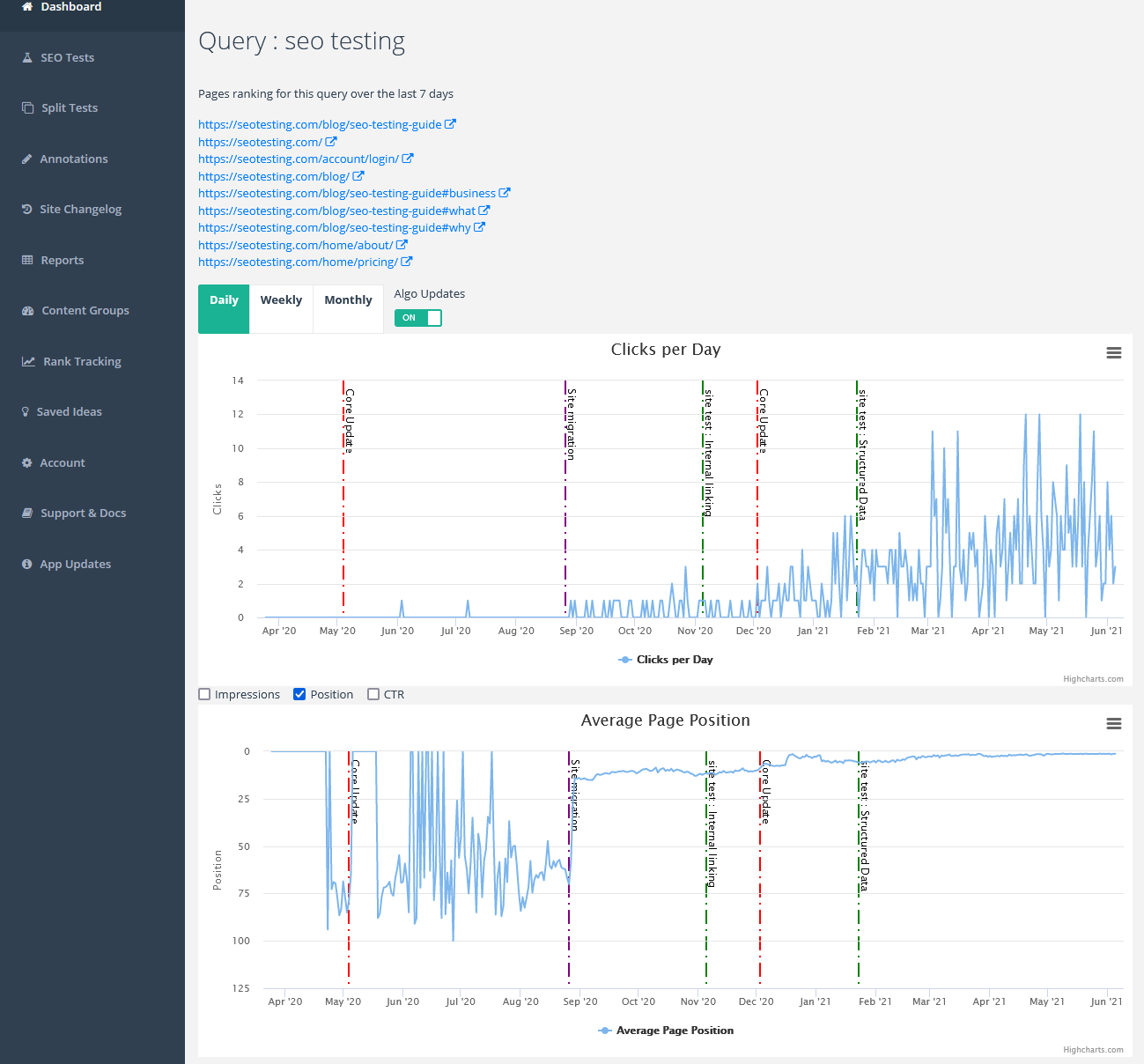
Task: Click the Account gear icon
Action: coord(27,462)
